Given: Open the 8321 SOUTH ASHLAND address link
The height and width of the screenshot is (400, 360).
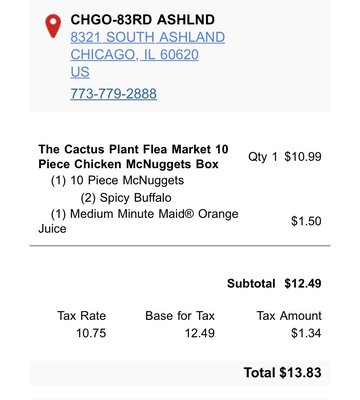Looking at the screenshot, I should [148, 37].
